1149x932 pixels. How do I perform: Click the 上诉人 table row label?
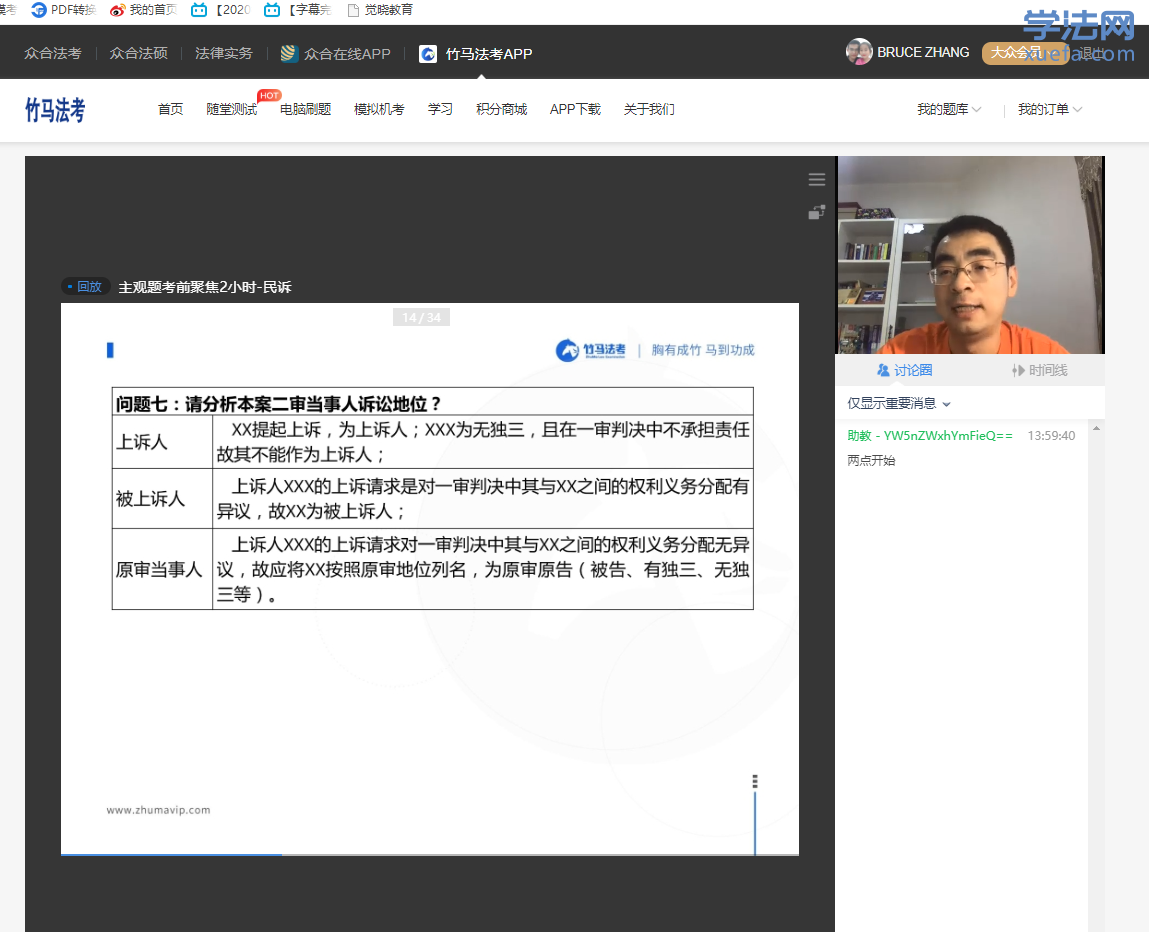tap(141, 443)
